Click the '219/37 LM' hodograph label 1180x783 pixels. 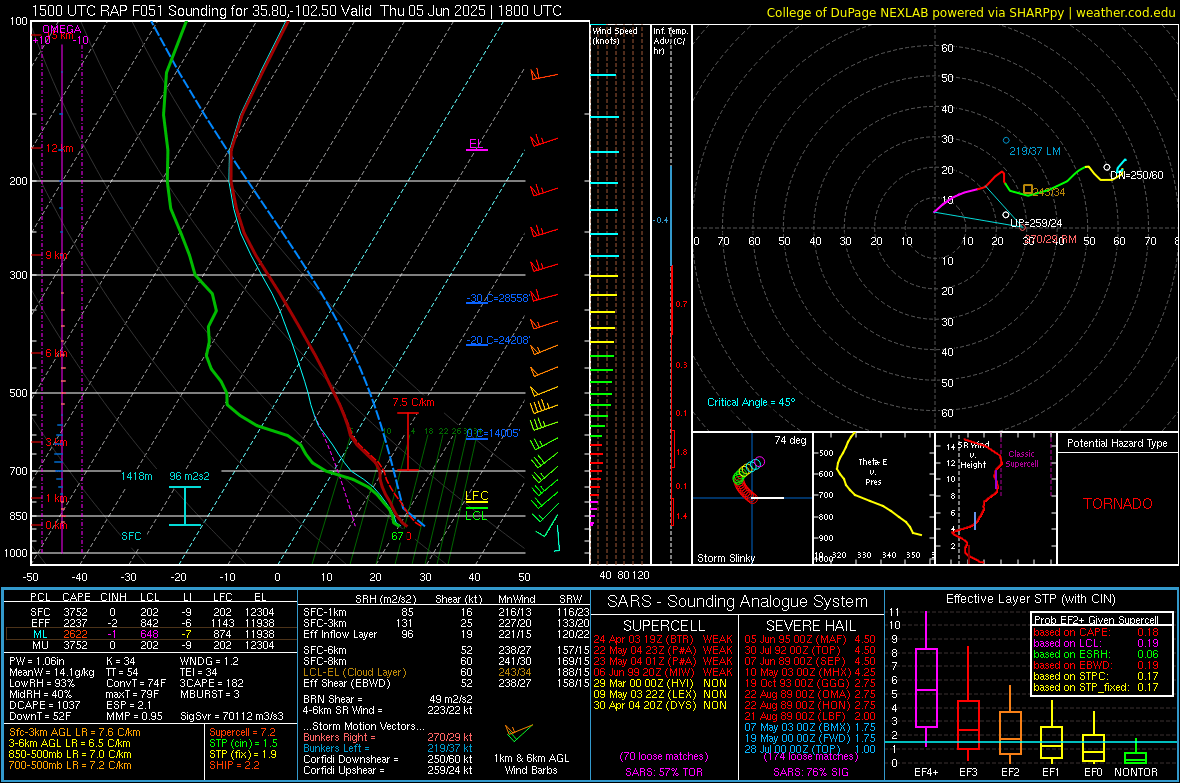pos(1035,151)
